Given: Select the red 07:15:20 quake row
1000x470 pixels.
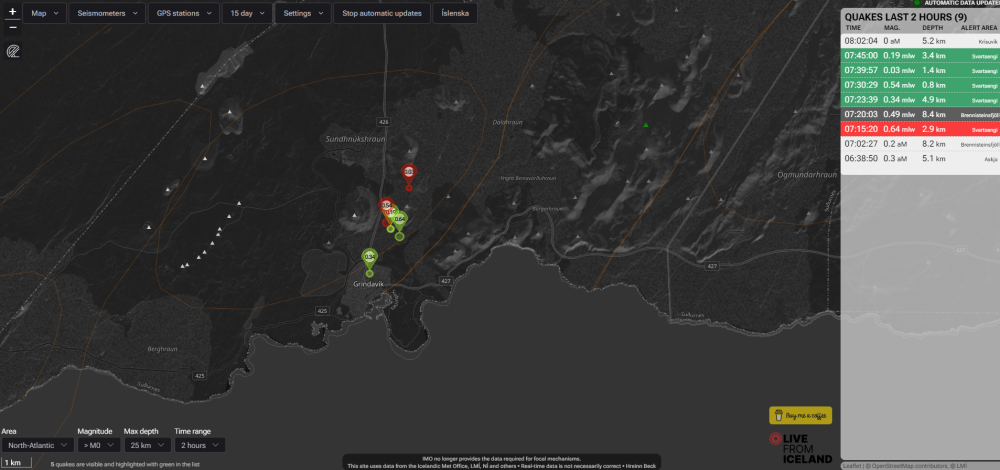Looking at the screenshot, I should click(919, 129).
